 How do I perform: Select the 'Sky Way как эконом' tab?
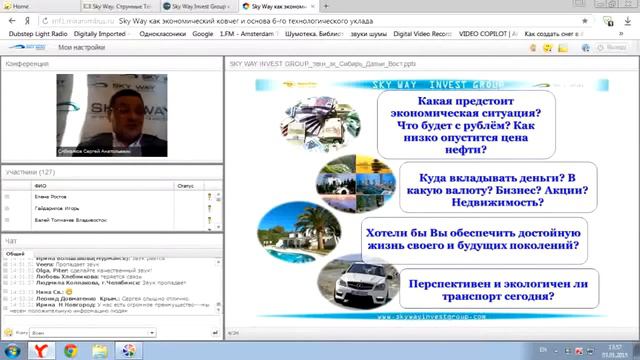tap(278, 6)
